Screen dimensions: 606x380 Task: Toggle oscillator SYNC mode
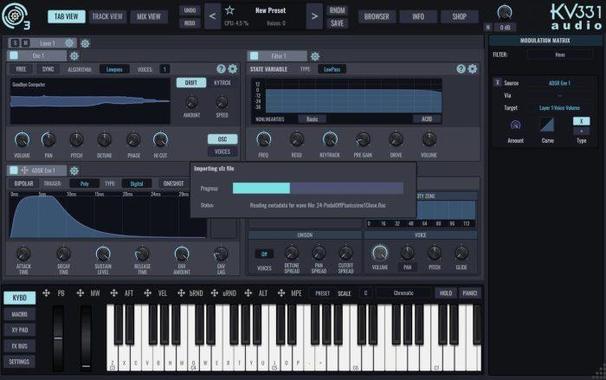pos(48,69)
